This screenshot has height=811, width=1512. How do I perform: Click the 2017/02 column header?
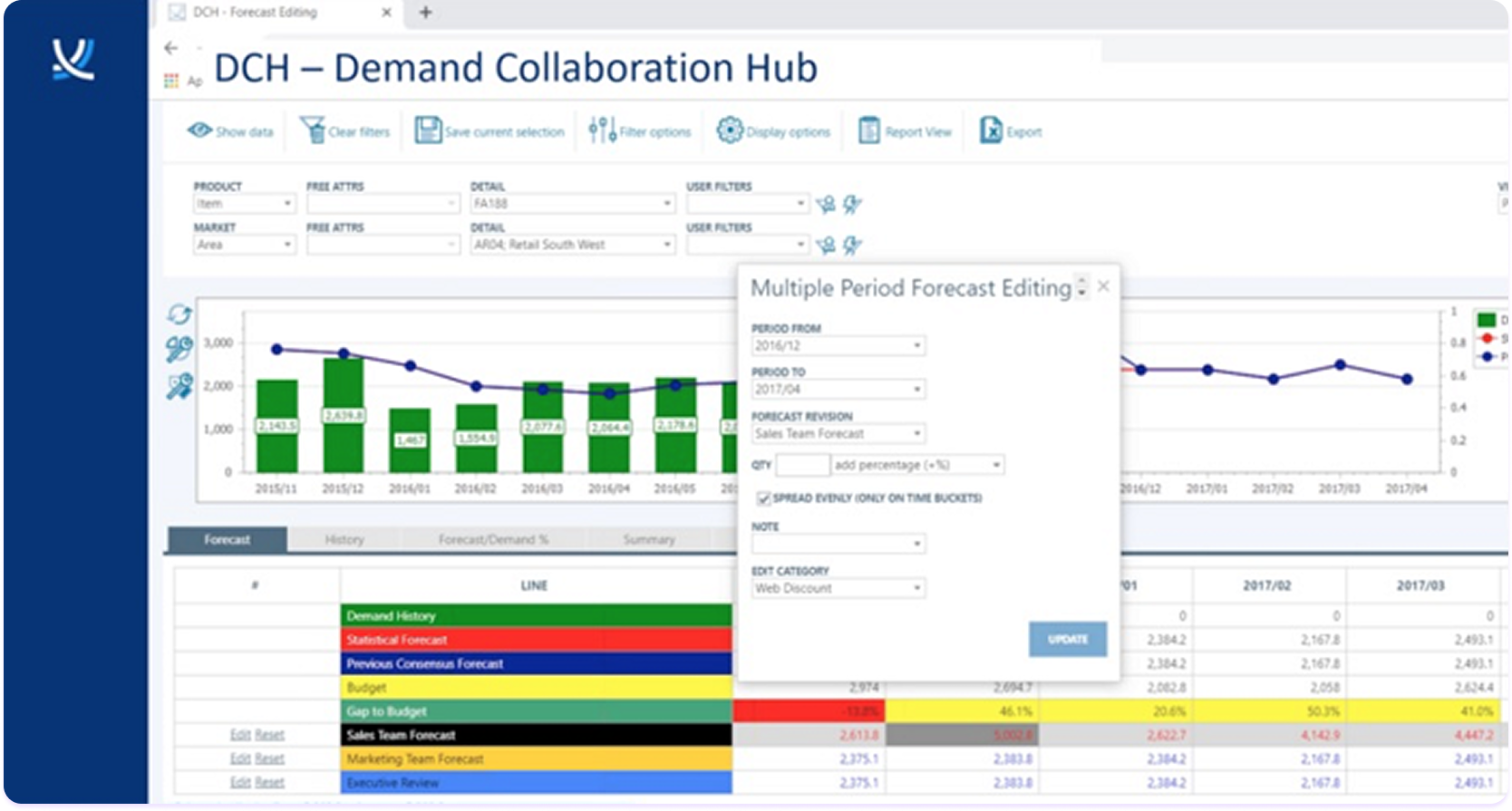click(x=1266, y=585)
